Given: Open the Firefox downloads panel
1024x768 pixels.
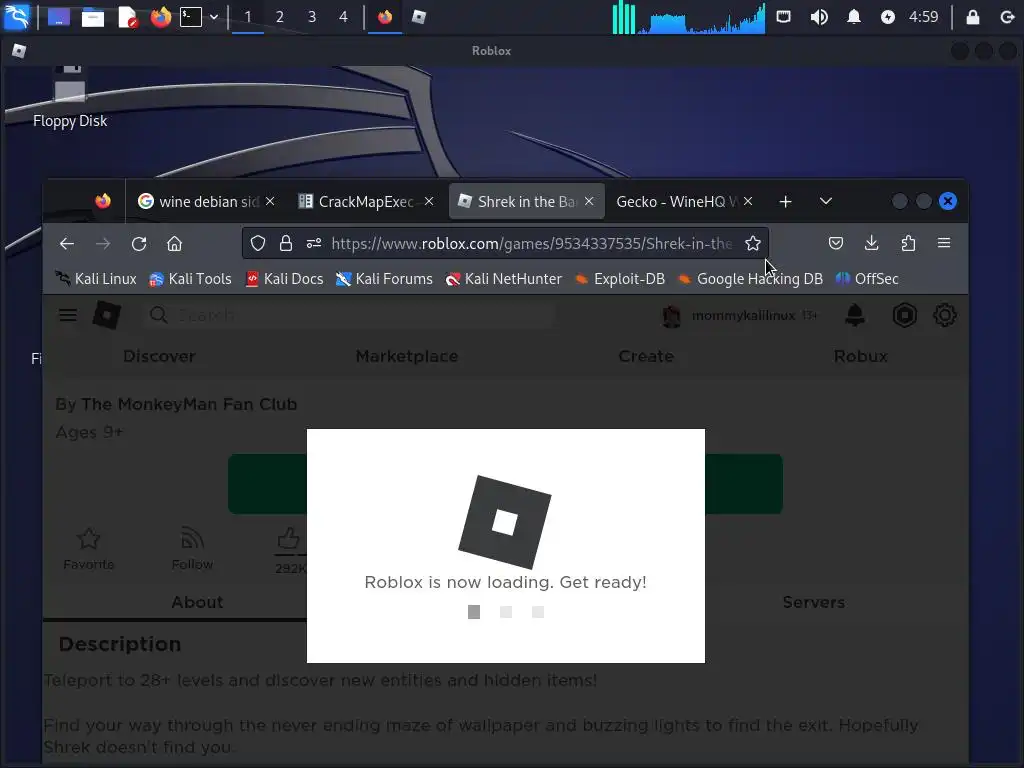Looking at the screenshot, I should 871,244.
